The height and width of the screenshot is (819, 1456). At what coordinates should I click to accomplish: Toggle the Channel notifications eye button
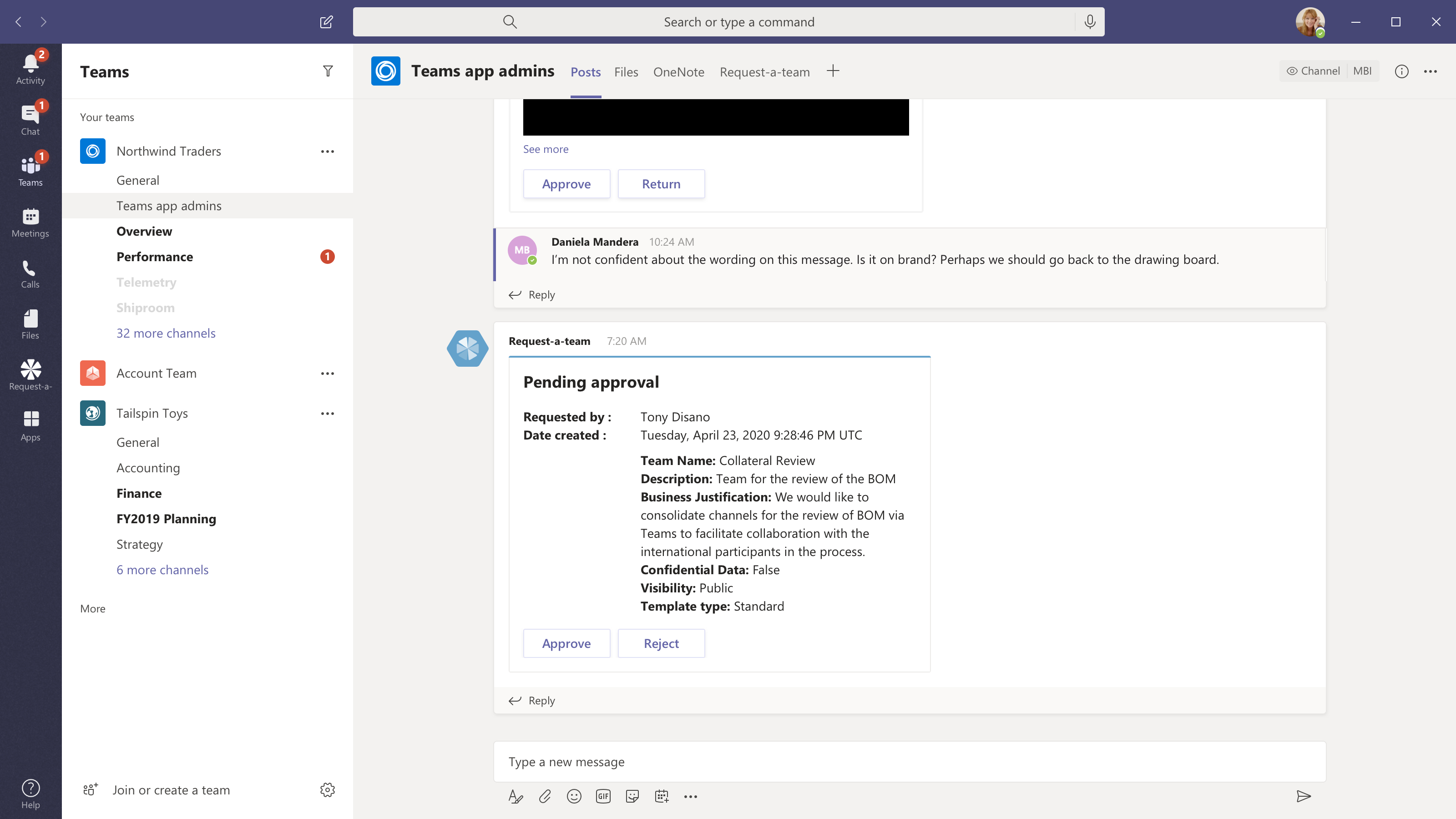click(1313, 71)
